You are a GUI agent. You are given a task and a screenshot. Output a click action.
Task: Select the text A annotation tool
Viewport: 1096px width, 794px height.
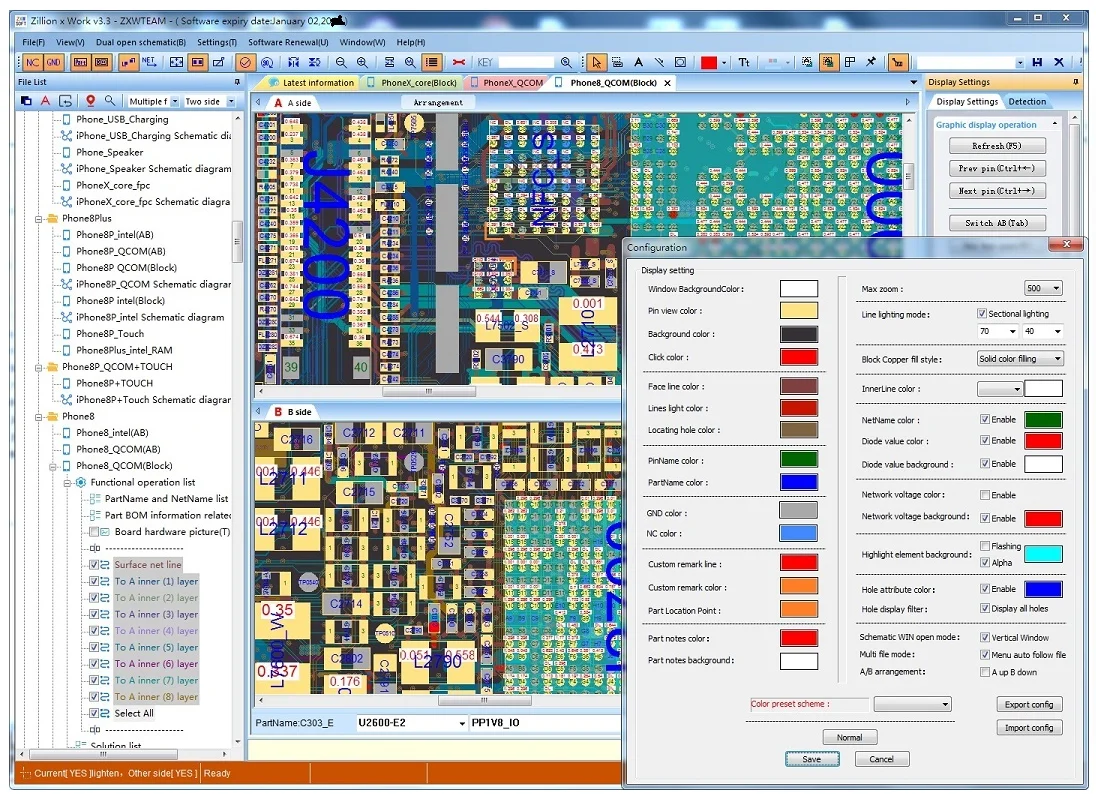point(638,62)
